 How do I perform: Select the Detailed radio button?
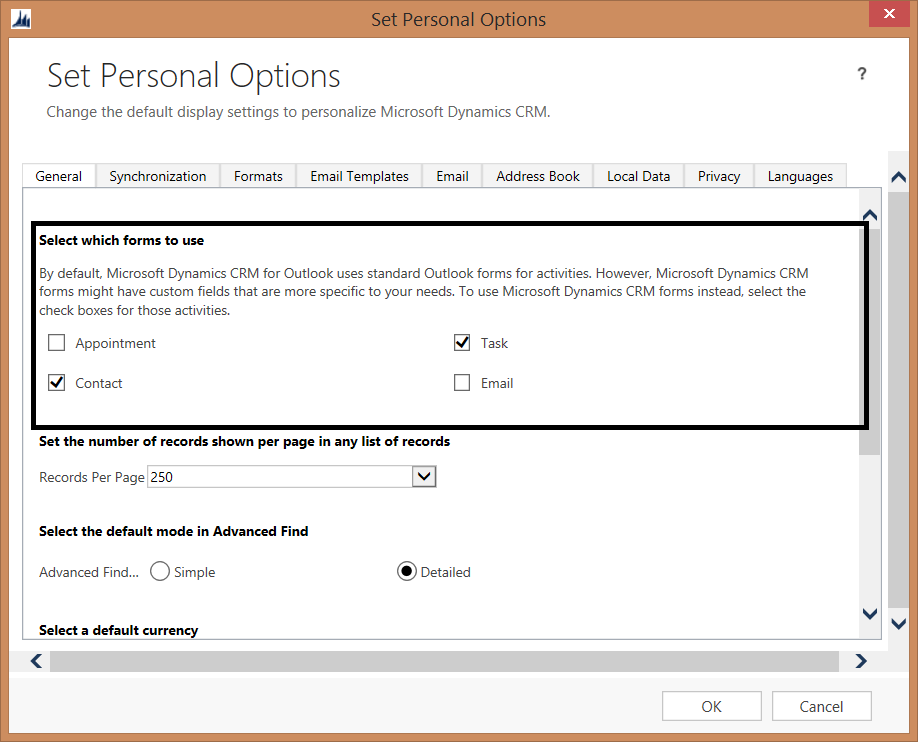[x=407, y=570]
